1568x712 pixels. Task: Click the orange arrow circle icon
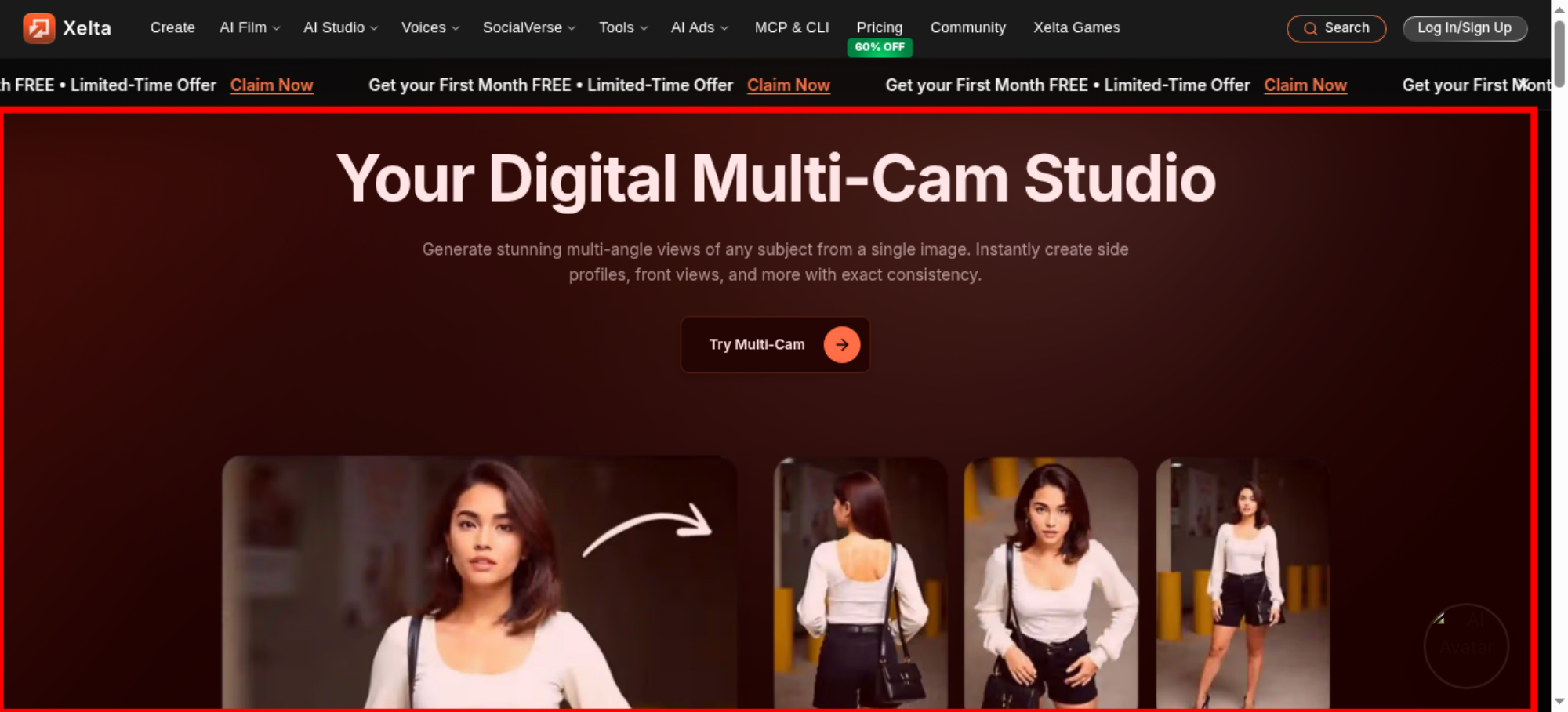click(x=841, y=344)
